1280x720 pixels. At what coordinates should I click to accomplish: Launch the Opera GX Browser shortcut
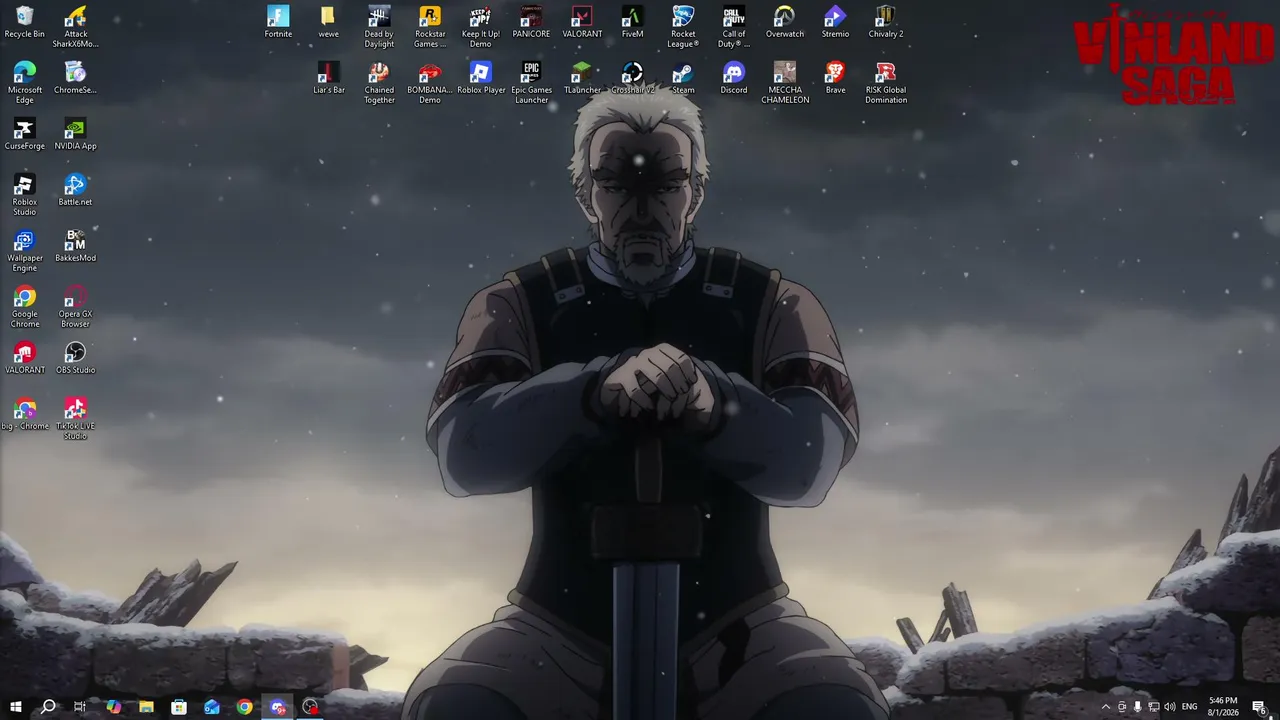coord(75,307)
